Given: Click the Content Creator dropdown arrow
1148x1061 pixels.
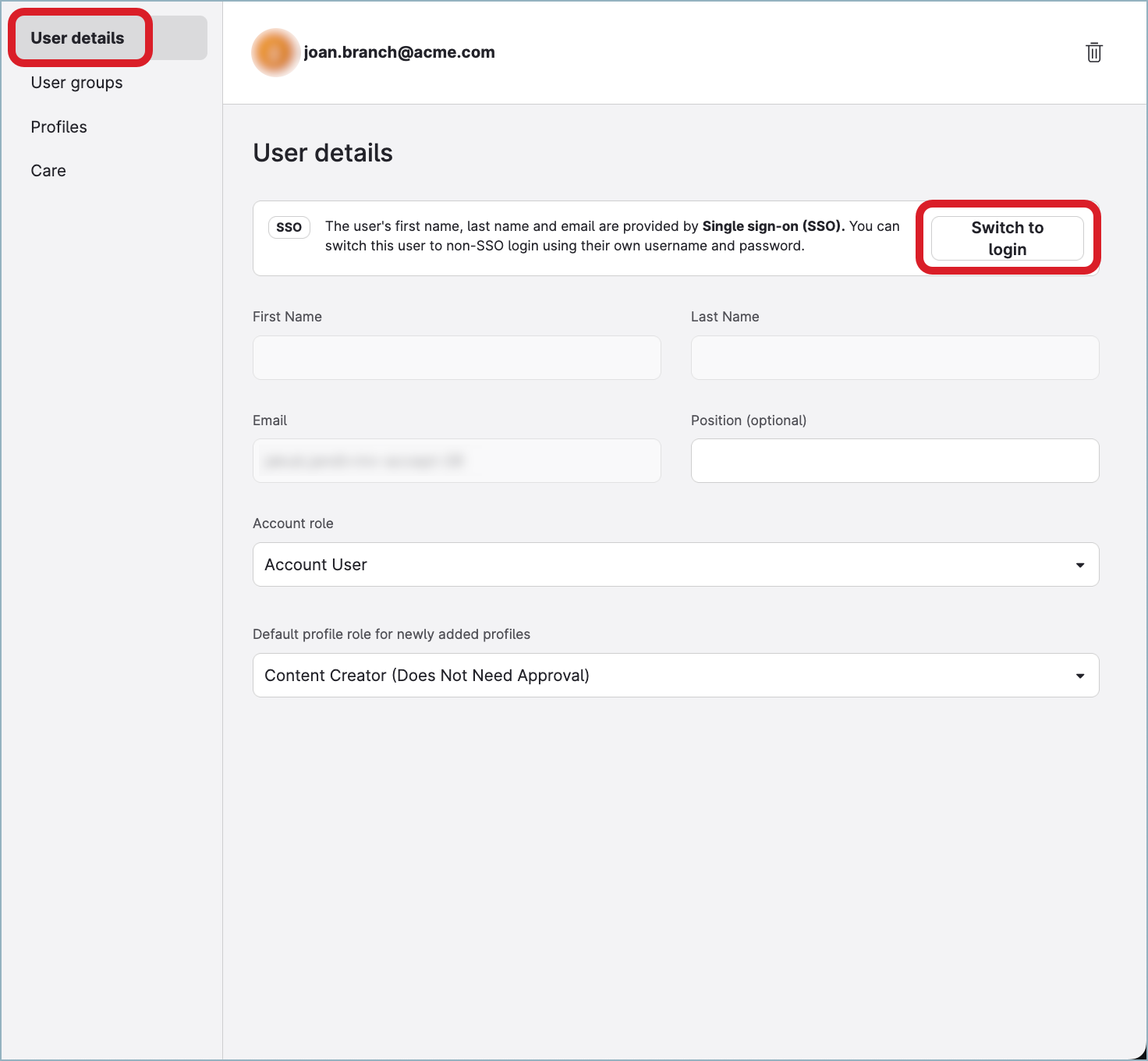Looking at the screenshot, I should click(1080, 676).
